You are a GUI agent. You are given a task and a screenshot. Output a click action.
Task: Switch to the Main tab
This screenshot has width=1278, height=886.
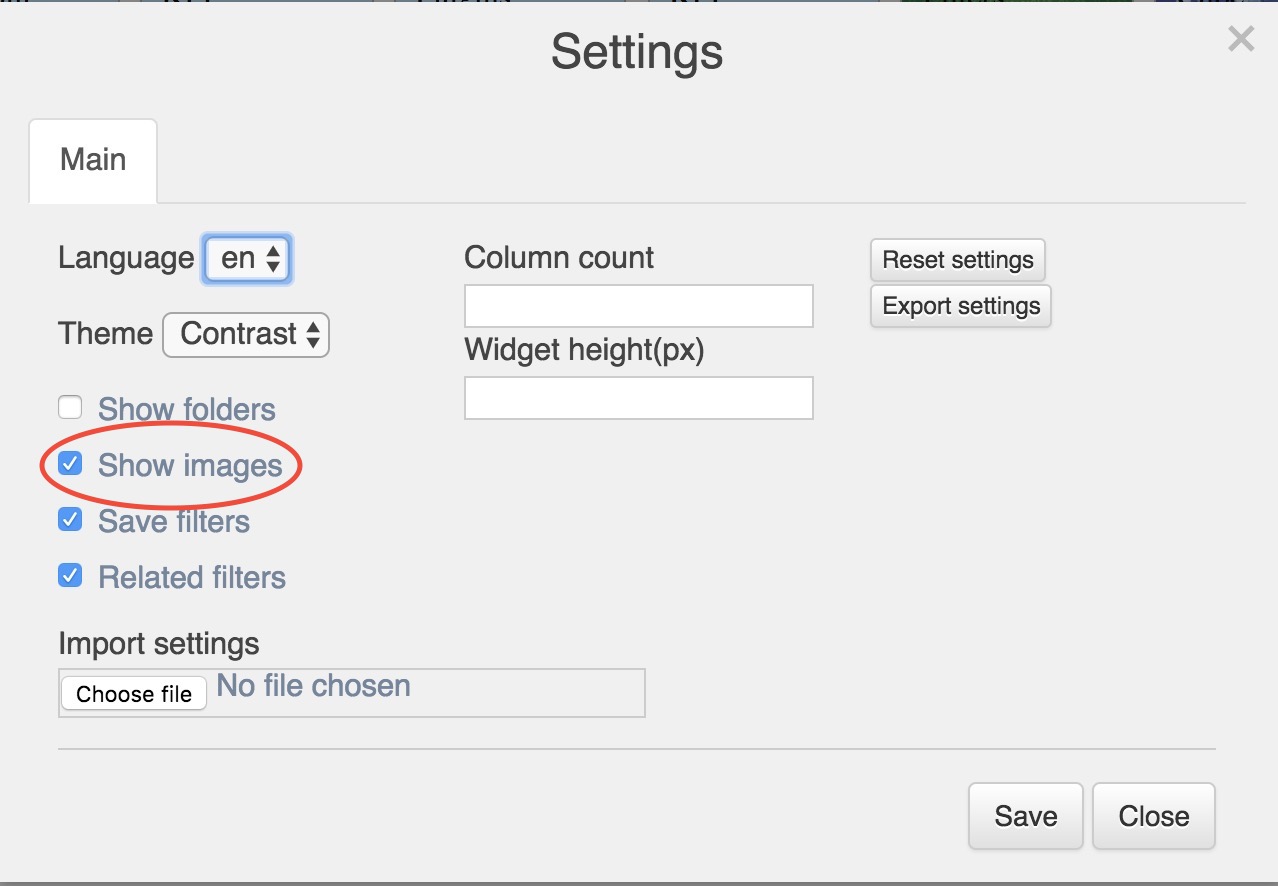point(93,160)
